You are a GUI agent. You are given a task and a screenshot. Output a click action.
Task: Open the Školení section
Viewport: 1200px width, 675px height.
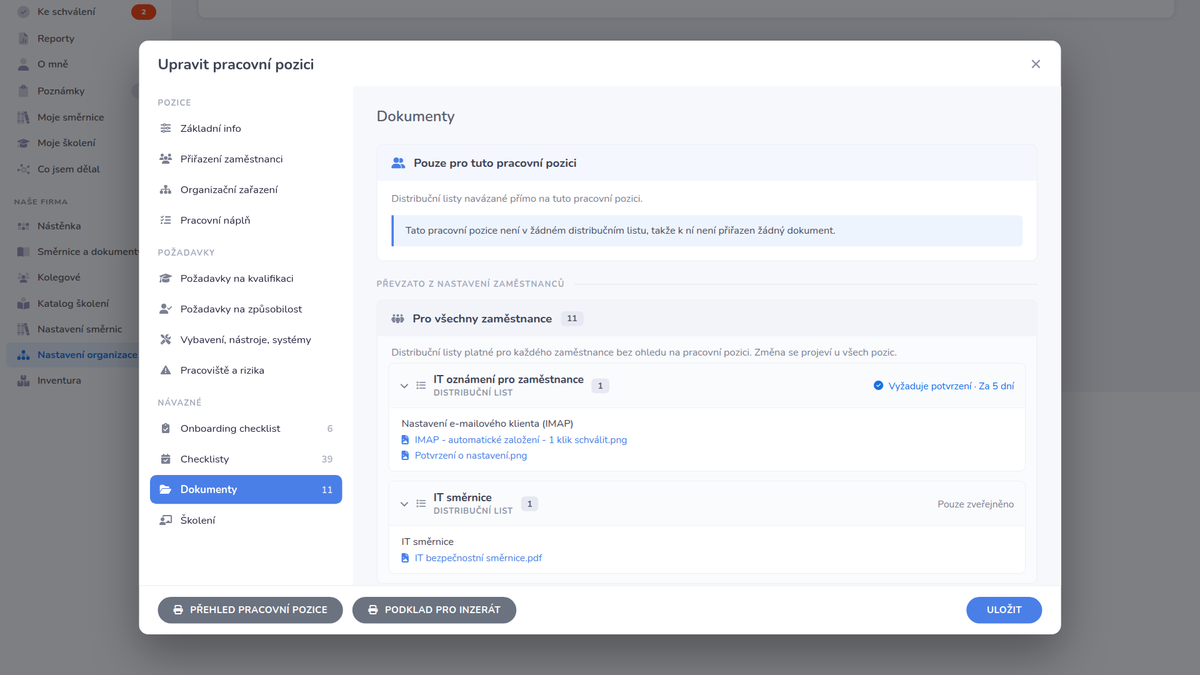[x=246, y=520]
